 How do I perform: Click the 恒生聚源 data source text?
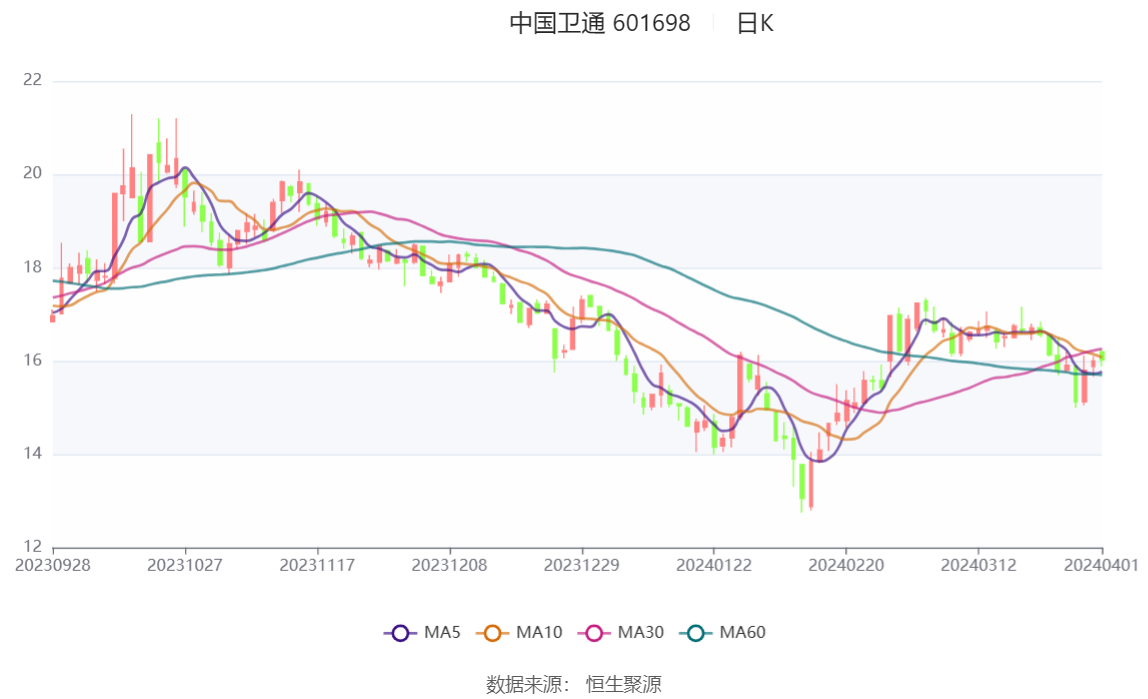[623, 685]
